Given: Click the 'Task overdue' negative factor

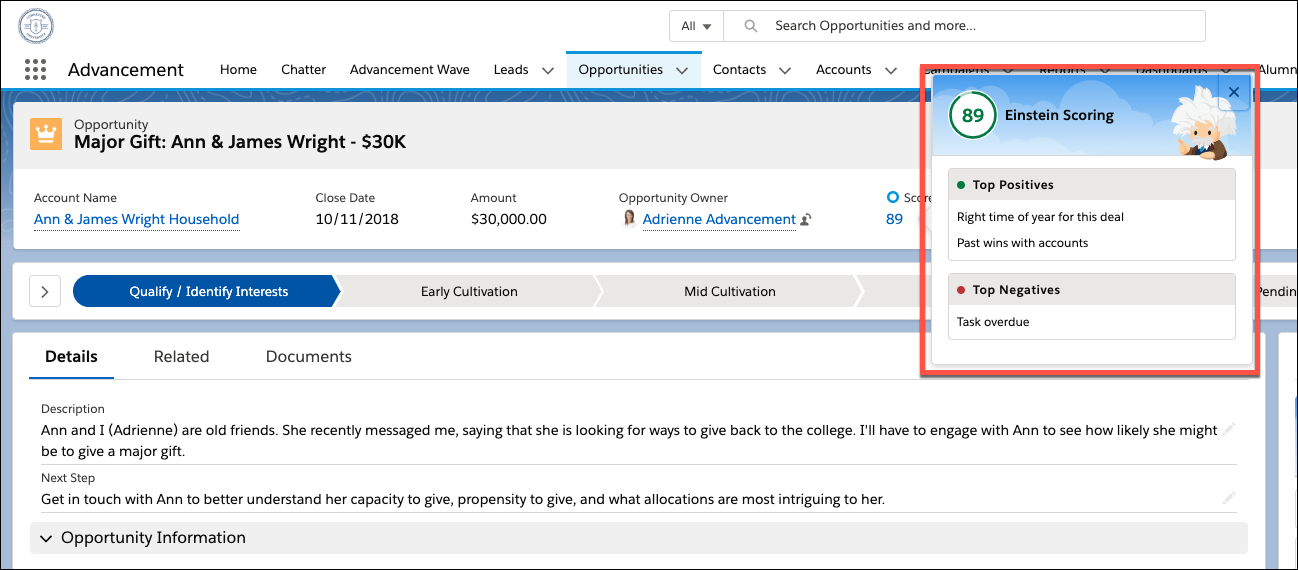Looking at the screenshot, I should (x=993, y=322).
